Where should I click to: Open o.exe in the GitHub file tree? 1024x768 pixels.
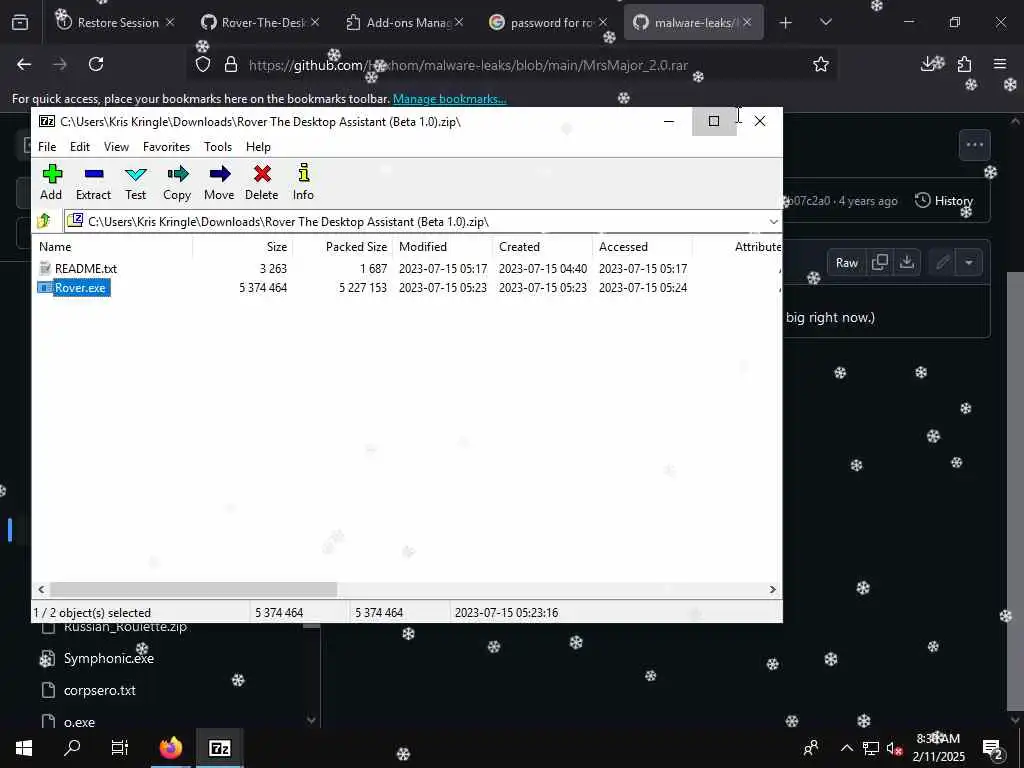pyautogui.click(x=79, y=722)
